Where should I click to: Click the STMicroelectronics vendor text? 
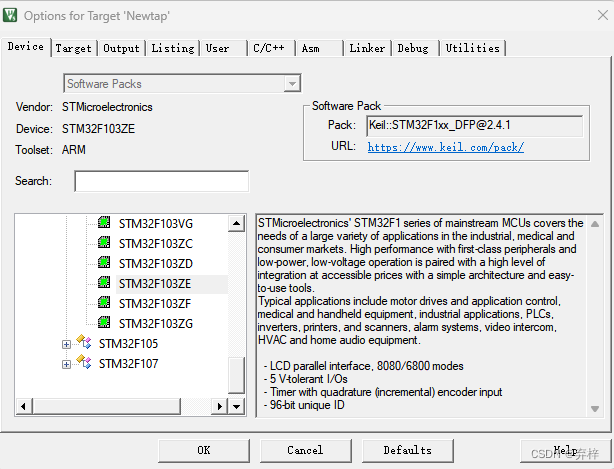(x=107, y=107)
